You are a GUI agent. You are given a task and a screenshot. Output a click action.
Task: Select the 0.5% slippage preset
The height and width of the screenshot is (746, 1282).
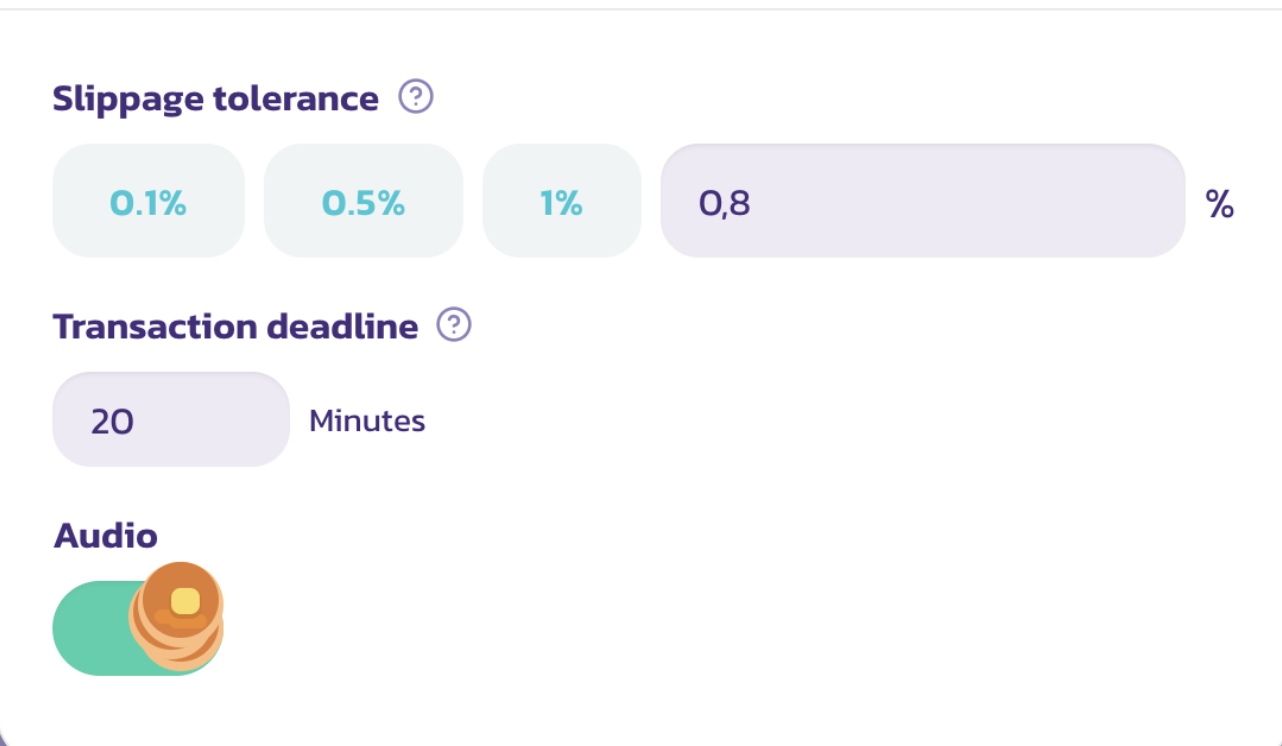click(363, 201)
